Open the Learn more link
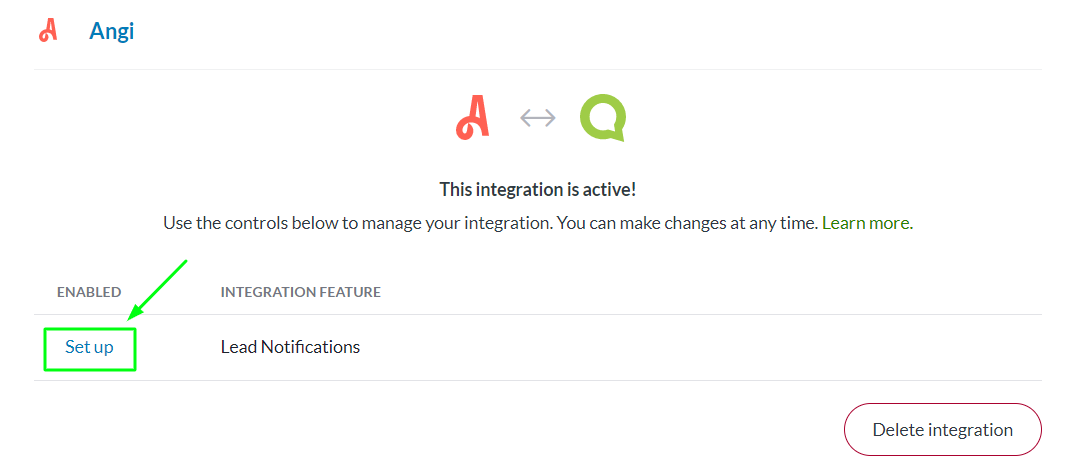Image resolution: width=1067 pixels, height=470 pixels. click(x=865, y=223)
